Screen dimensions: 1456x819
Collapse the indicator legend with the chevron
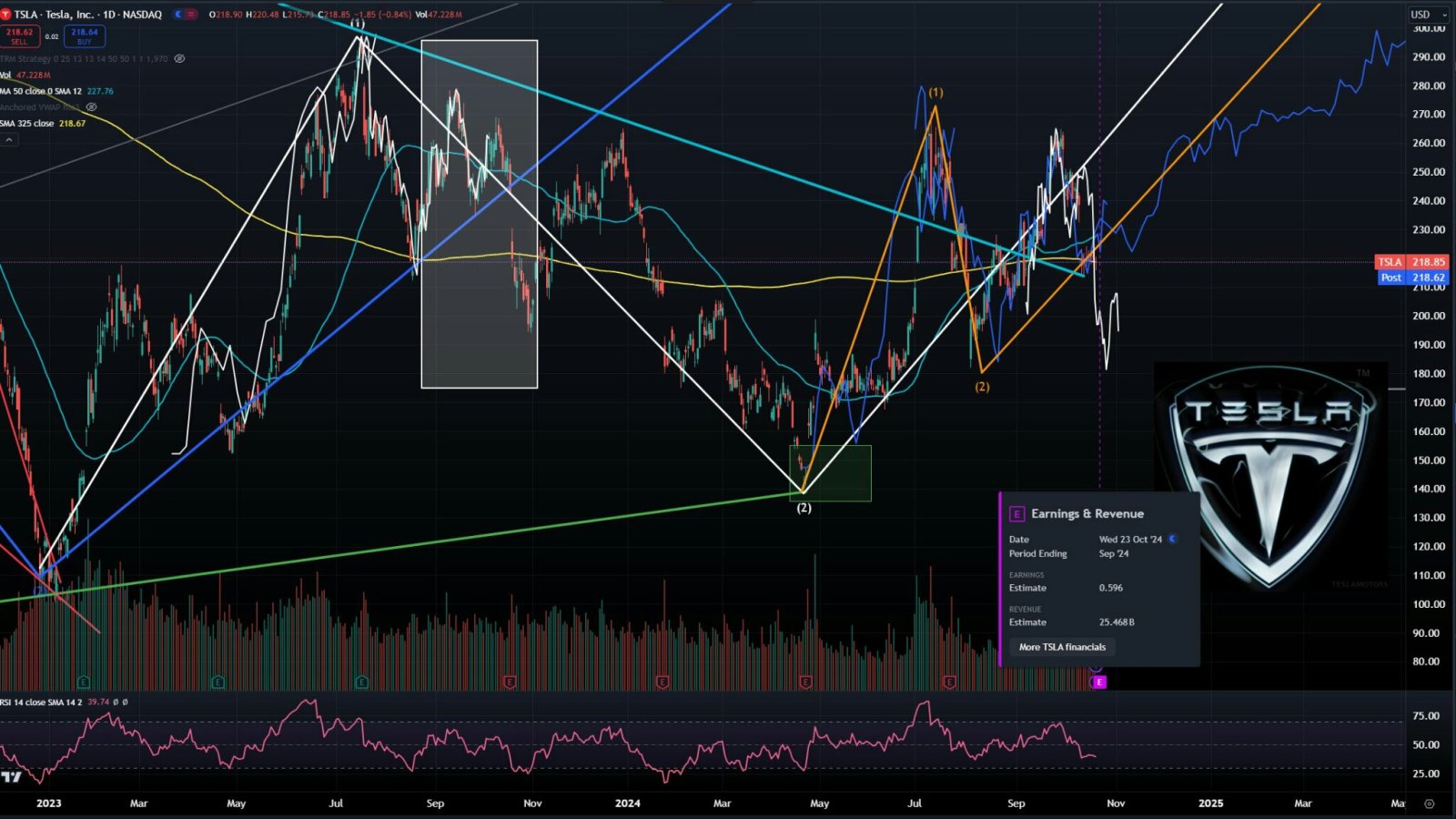(9, 139)
